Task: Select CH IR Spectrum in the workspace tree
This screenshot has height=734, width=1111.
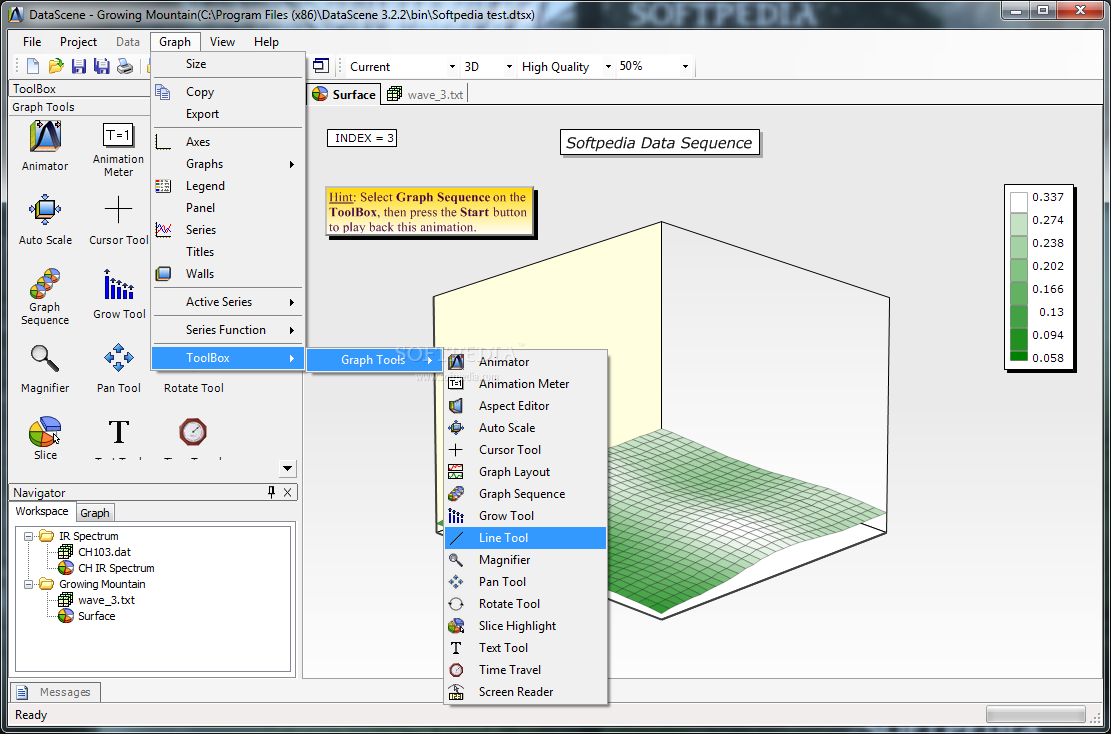Action: 116,568
